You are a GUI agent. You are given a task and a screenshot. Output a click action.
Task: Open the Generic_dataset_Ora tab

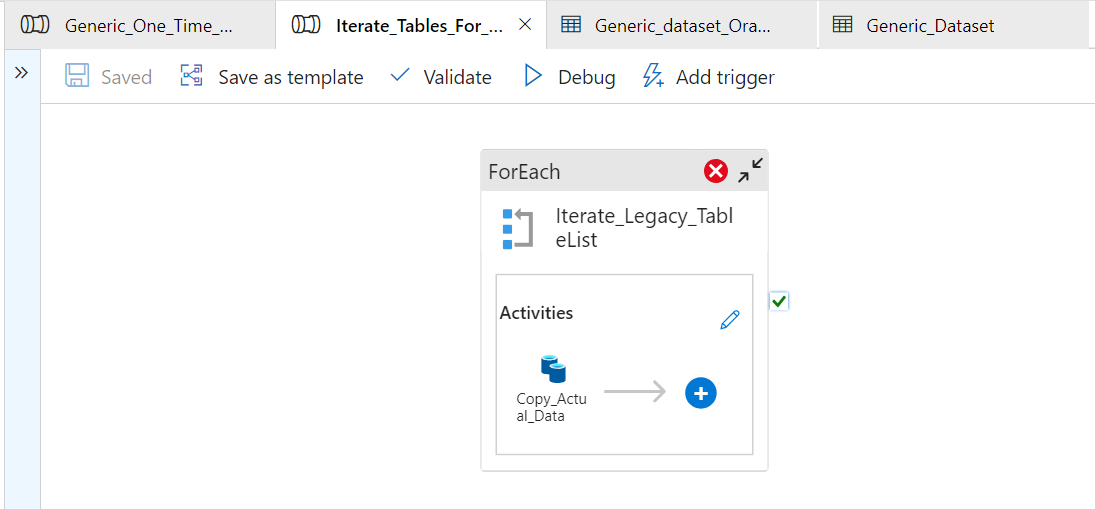(x=682, y=26)
